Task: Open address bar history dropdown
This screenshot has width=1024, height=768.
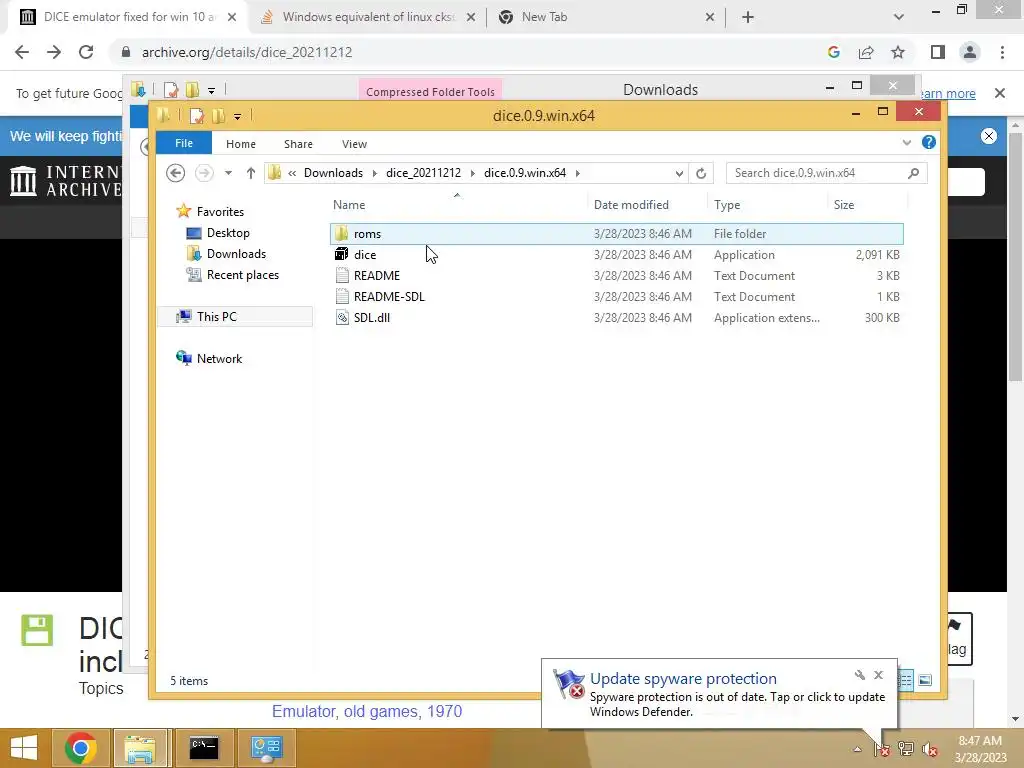Action: click(x=679, y=173)
